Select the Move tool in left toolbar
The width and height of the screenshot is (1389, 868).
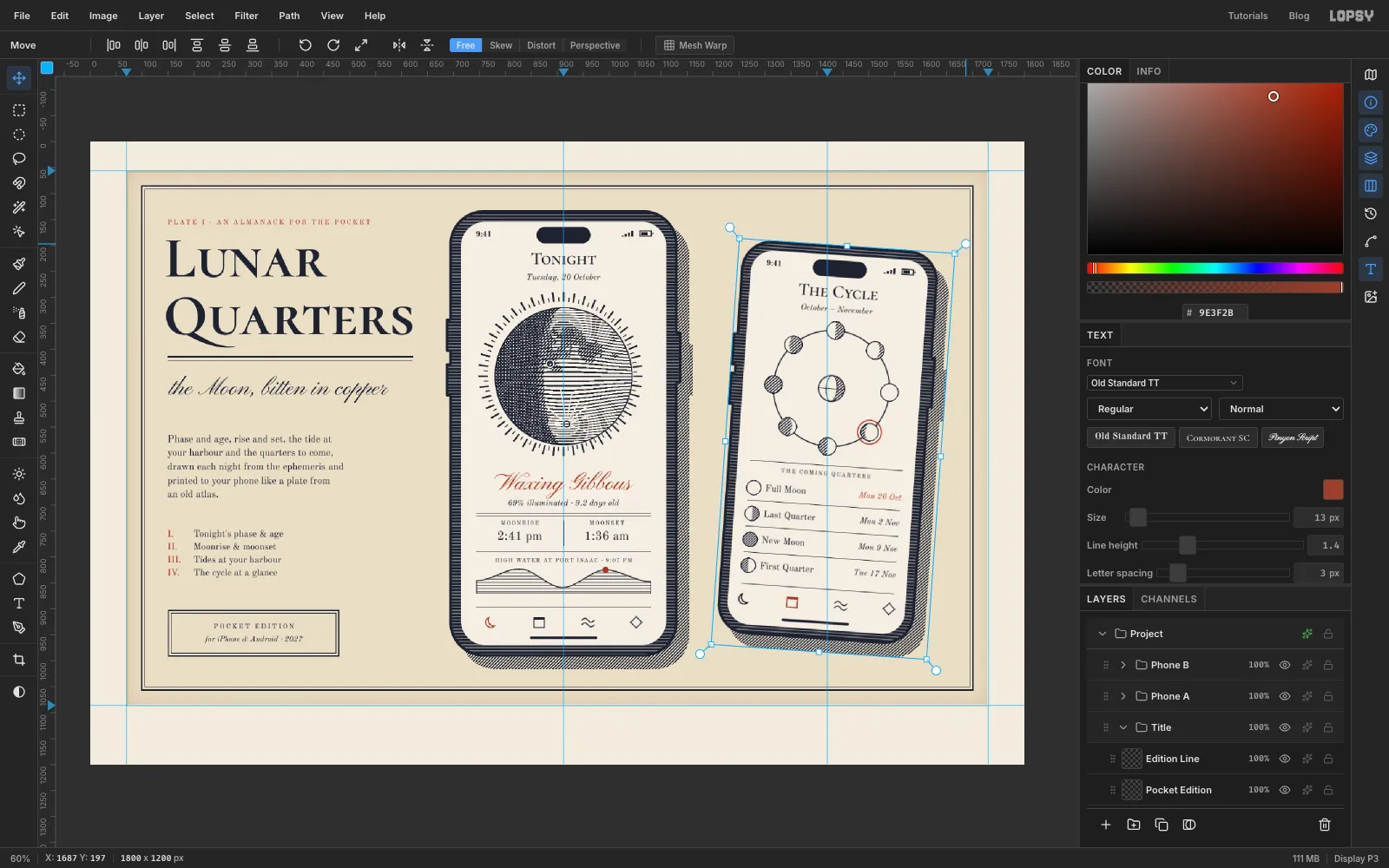click(19, 78)
